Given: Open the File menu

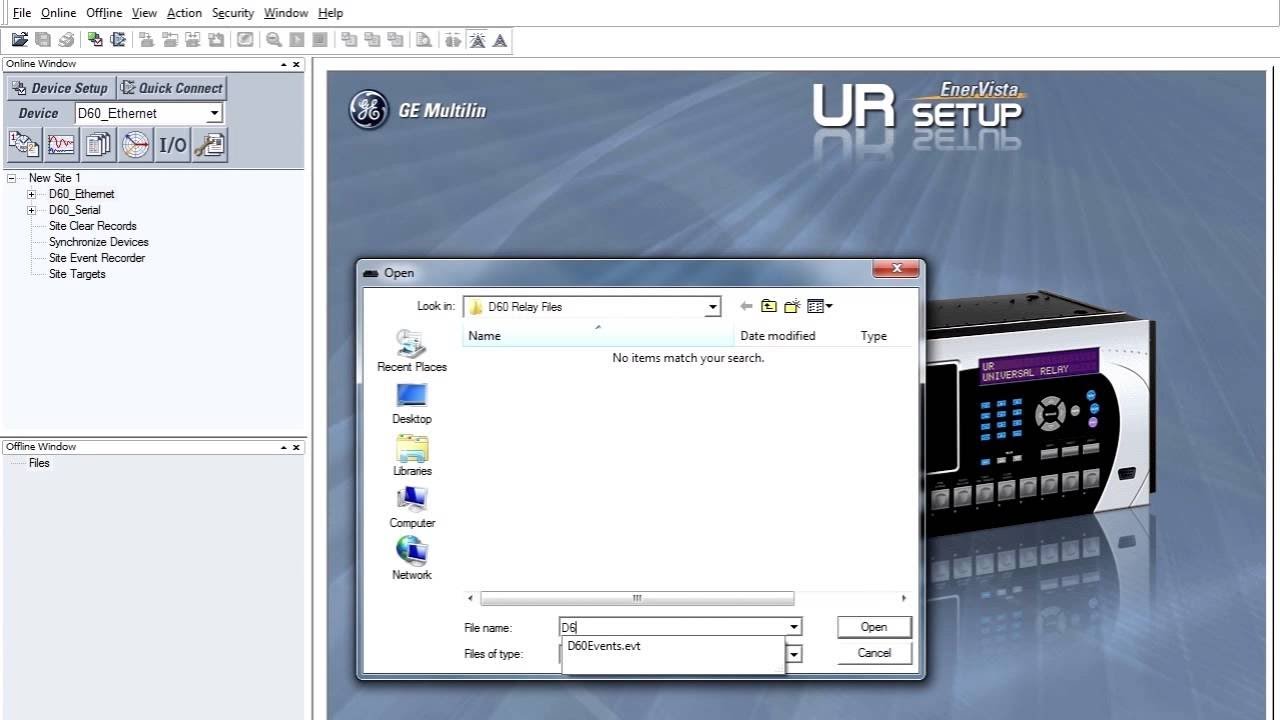Looking at the screenshot, I should point(22,13).
